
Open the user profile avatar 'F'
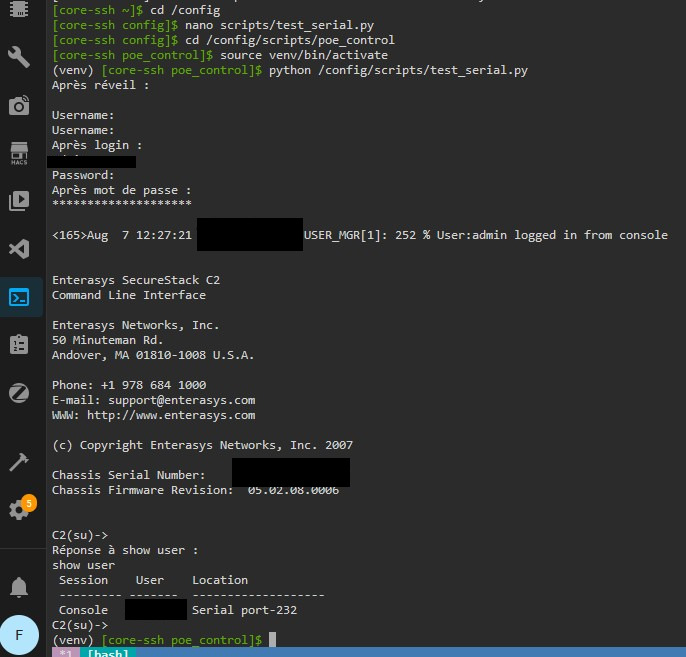19,634
